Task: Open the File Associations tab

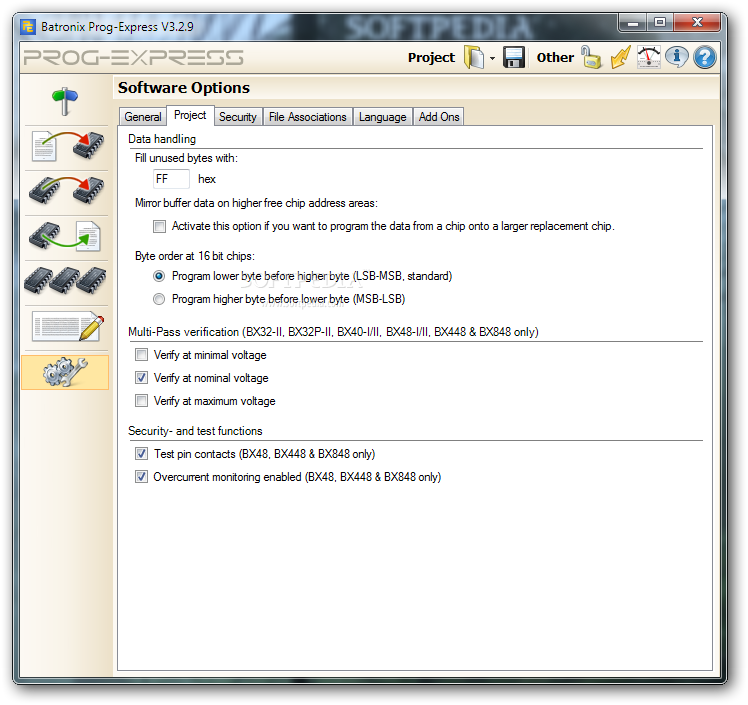Action: 308,116
